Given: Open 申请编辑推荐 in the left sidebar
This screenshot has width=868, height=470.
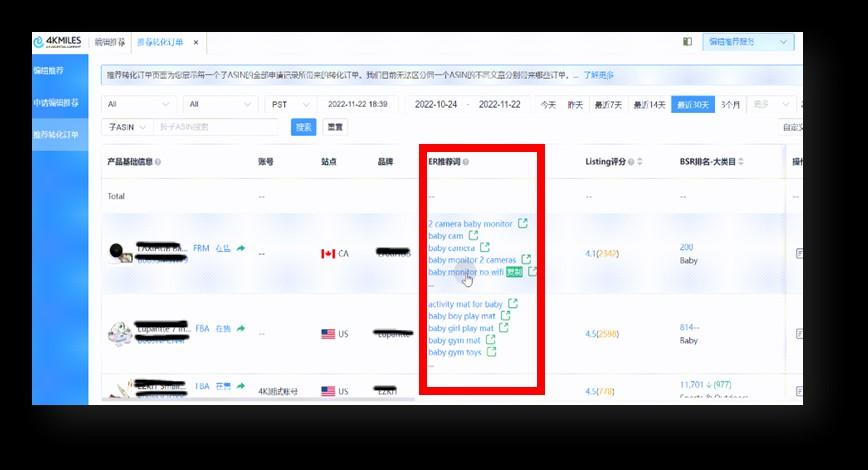Looking at the screenshot, I should pyautogui.click(x=56, y=103).
